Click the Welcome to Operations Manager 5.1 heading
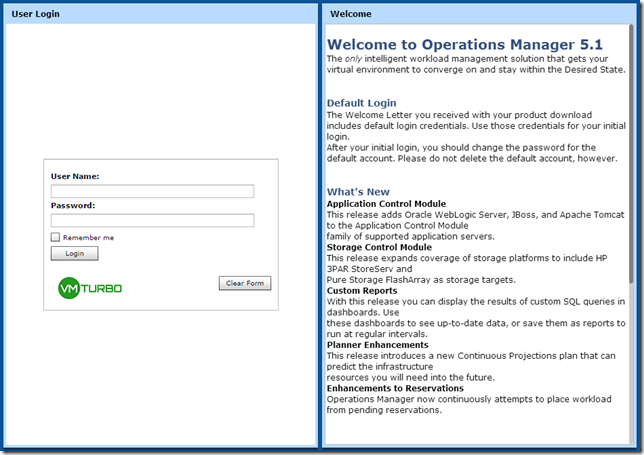The width and height of the screenshot is (644, 455). click(465, 44)
